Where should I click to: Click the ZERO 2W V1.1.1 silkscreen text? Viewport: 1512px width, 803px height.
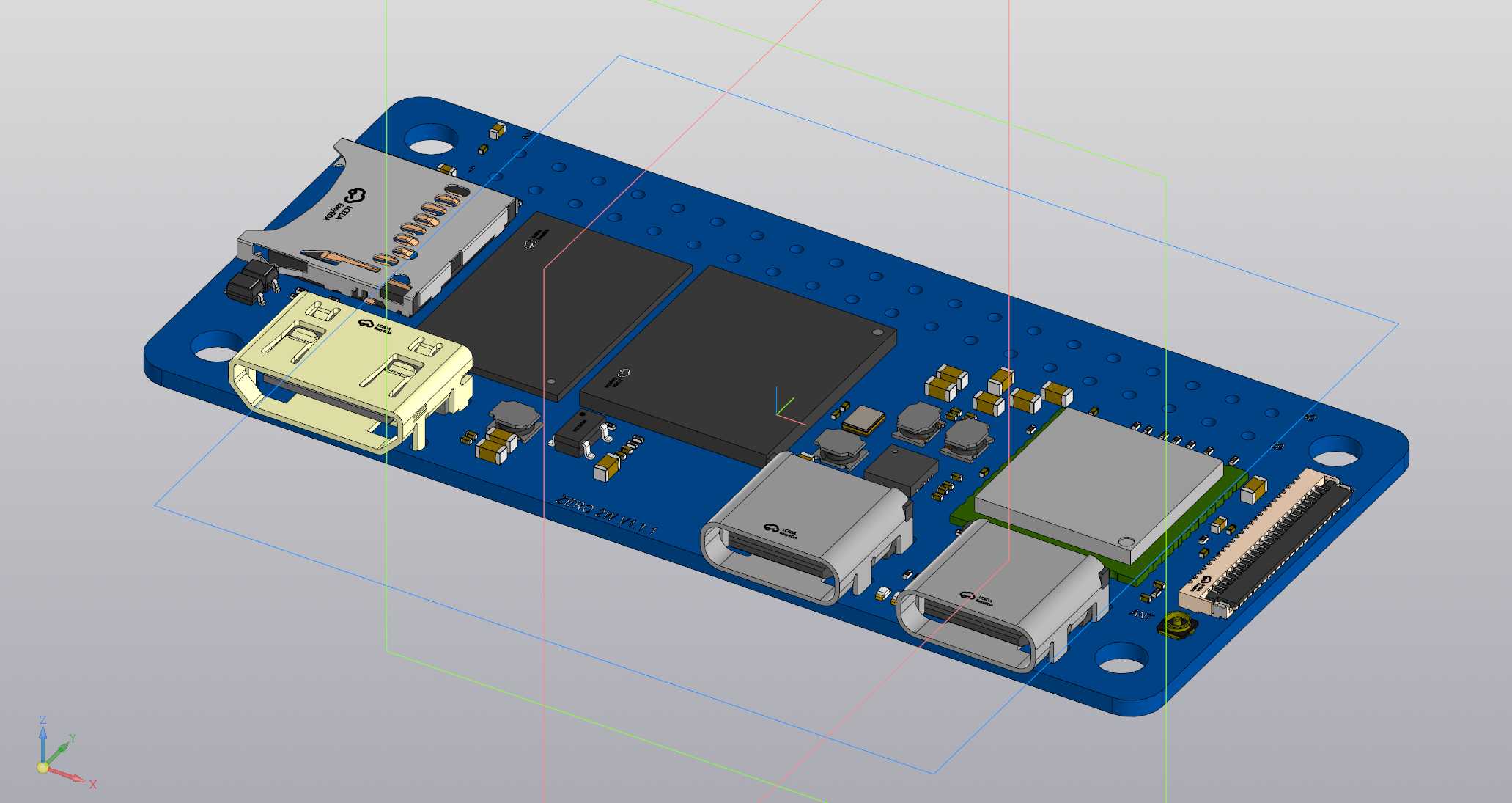click(606, 515)
